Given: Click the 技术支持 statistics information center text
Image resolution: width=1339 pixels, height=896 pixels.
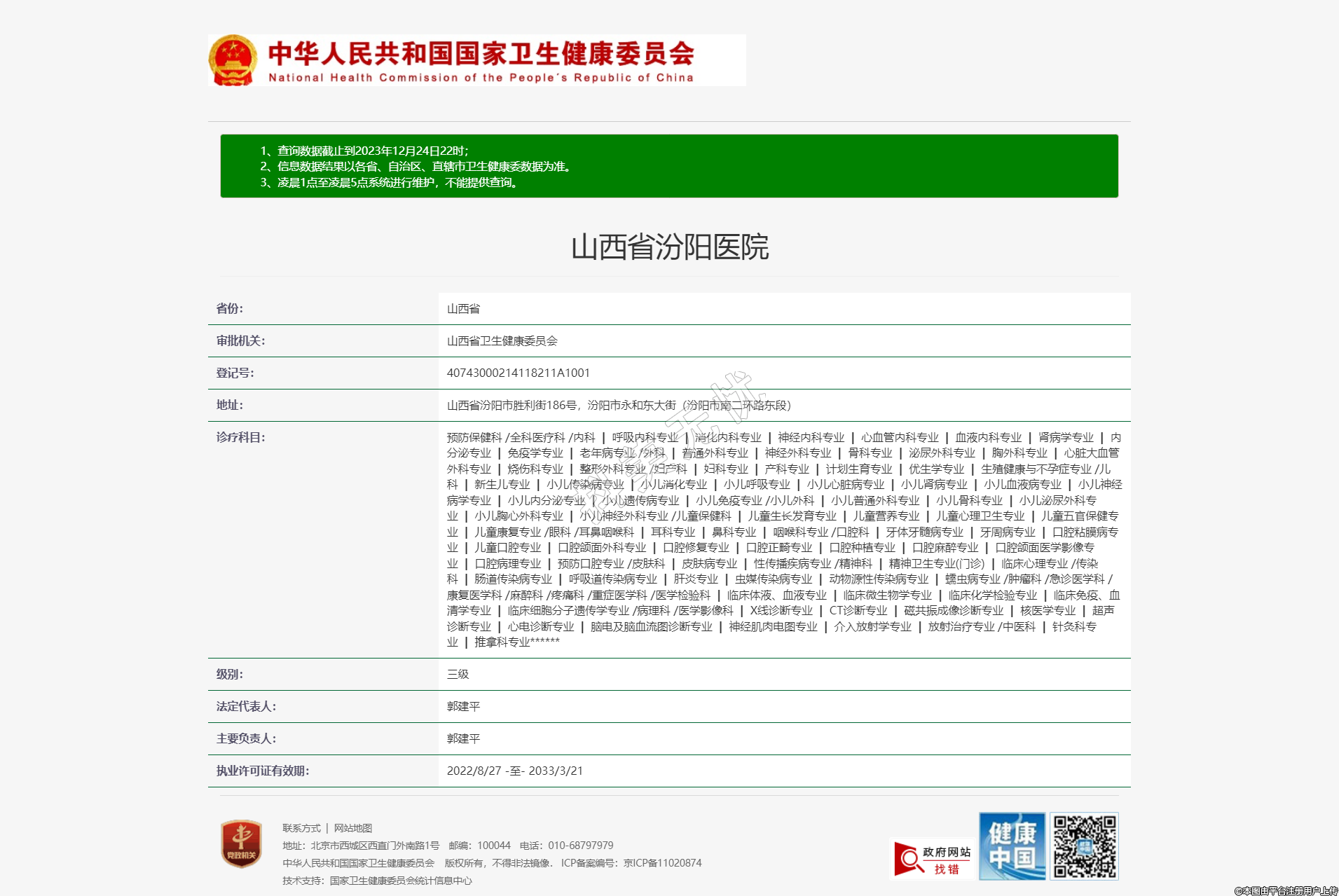Looking at the screenshot, I should [377, 881].
